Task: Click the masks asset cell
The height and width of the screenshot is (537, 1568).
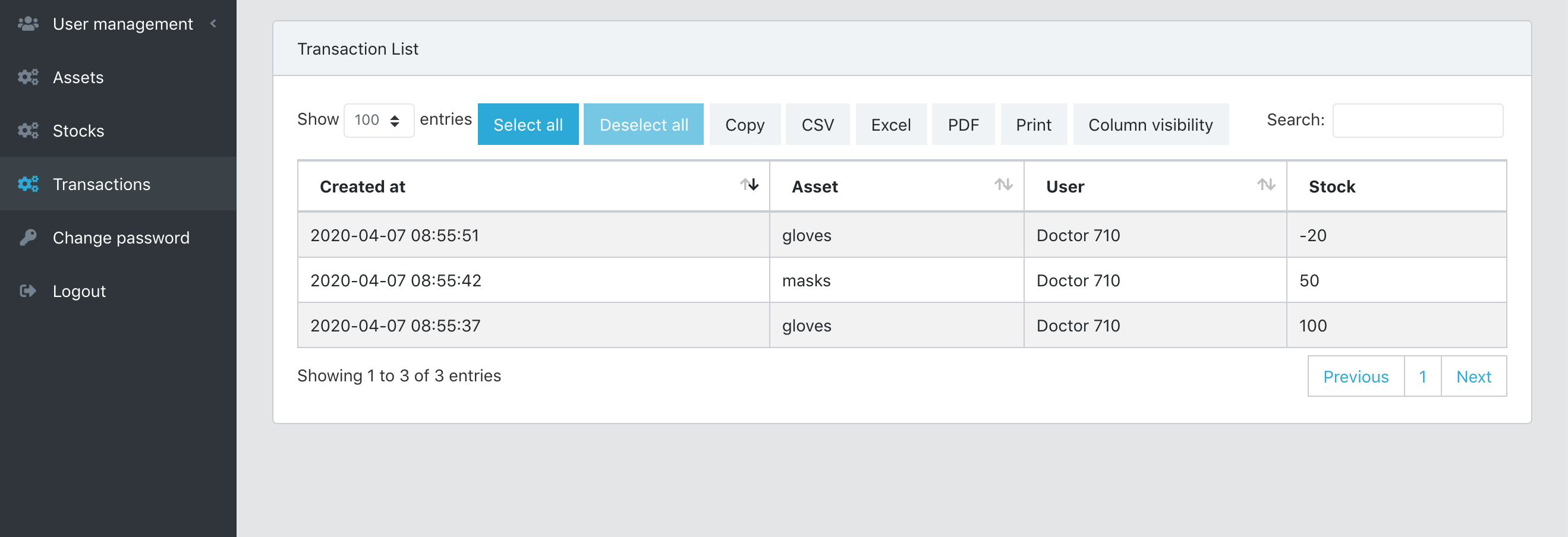Action: pos(896,280)
